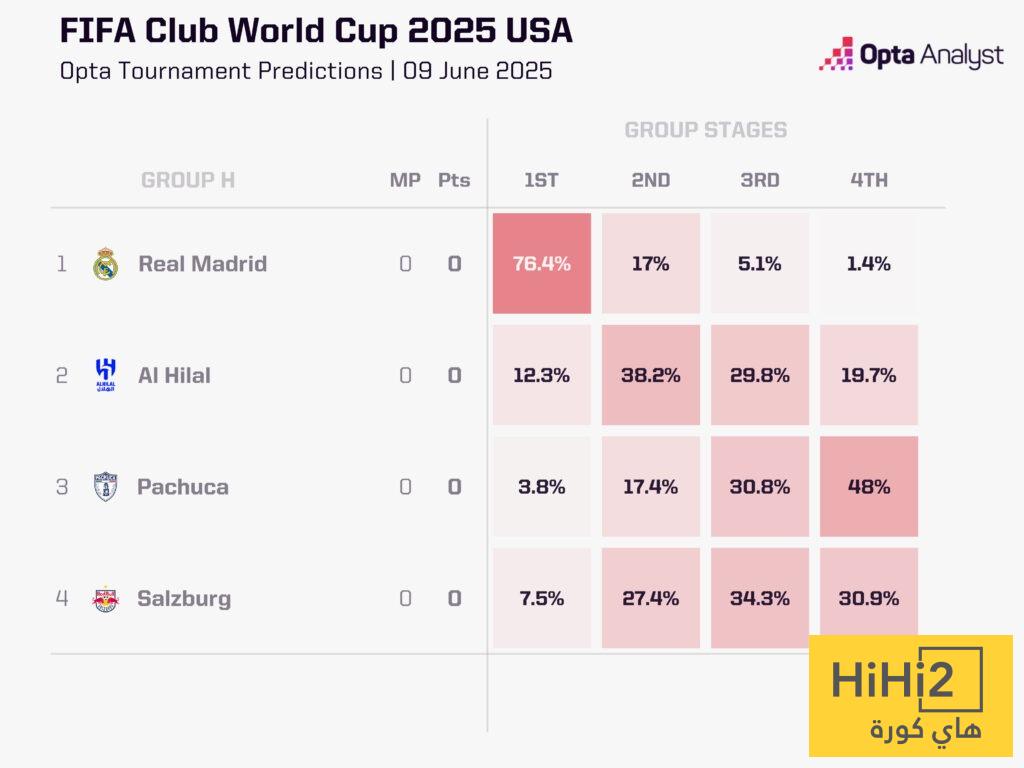Click Real Madrid's 1.4% fourth-place cell
The width and height of the screenshot is (1024, 768).
click(869, 264)
